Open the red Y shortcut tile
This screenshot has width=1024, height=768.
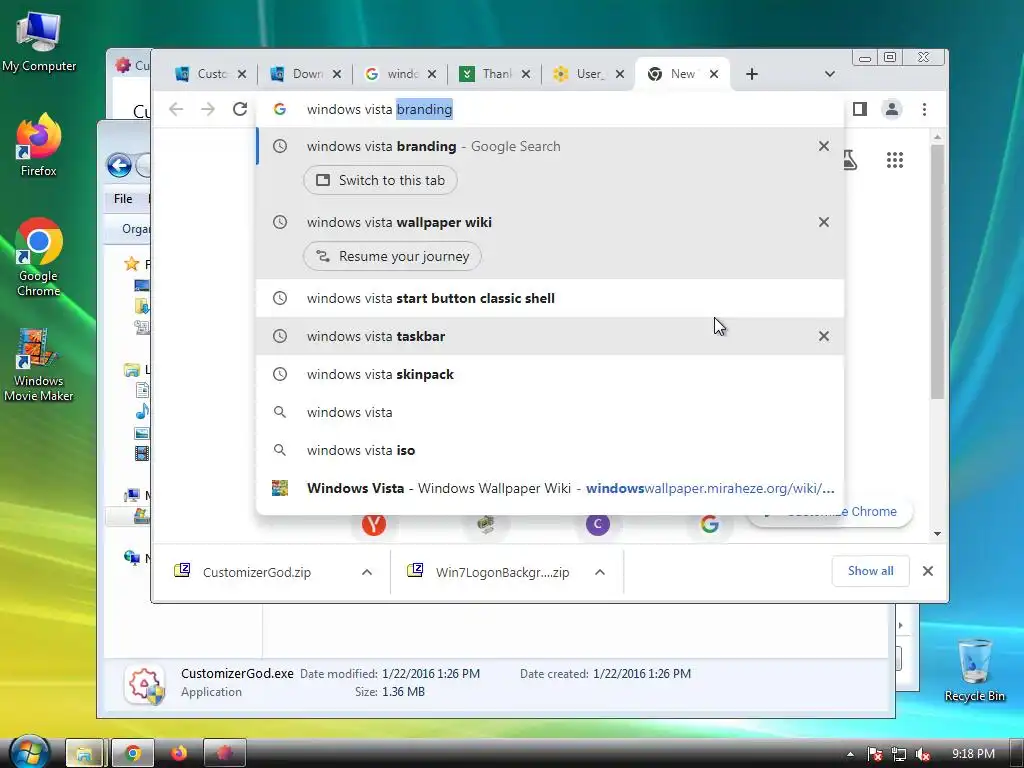(x=374, y=524)
